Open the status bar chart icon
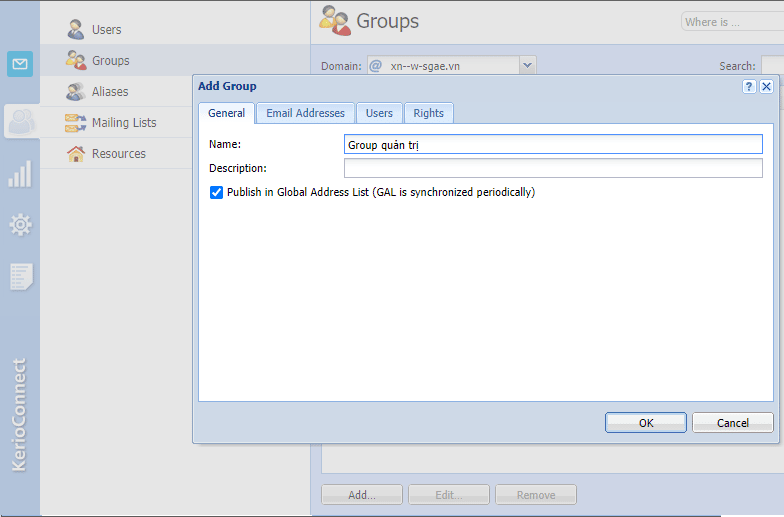This screenshot has height=517, width=784. point(20,174)
